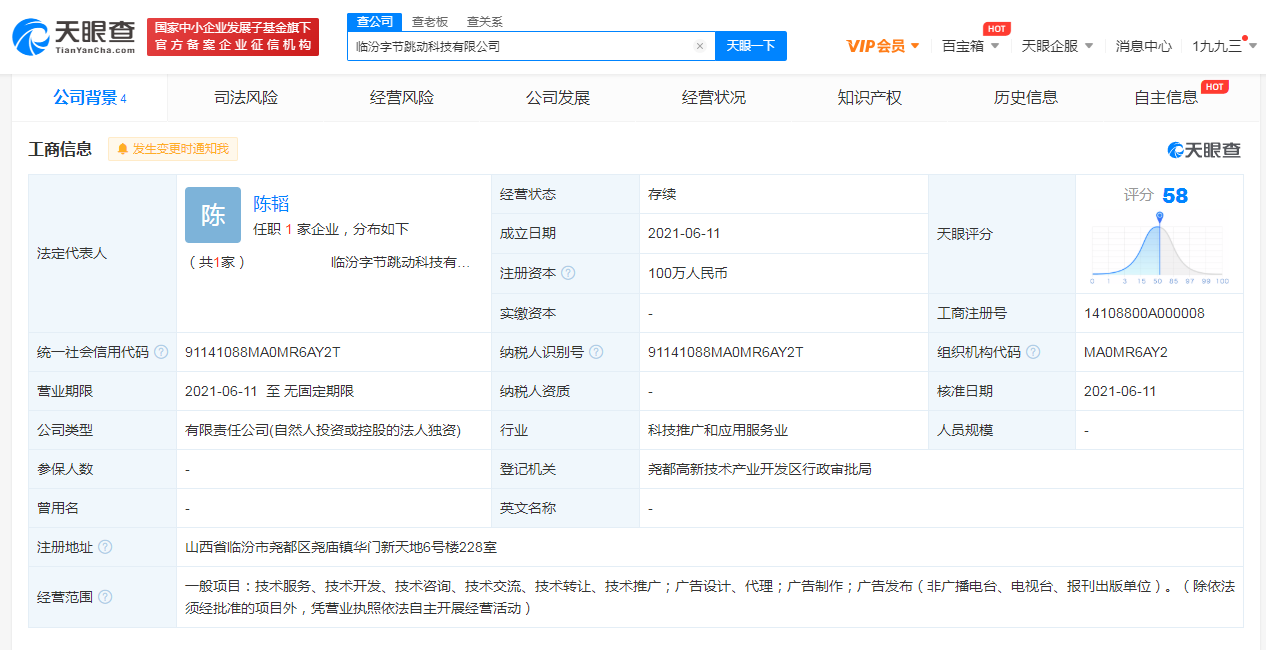Click help icon beside 统一社会信用代码
The height and width of the screenshot is (650, 1266).
[161, 352]
